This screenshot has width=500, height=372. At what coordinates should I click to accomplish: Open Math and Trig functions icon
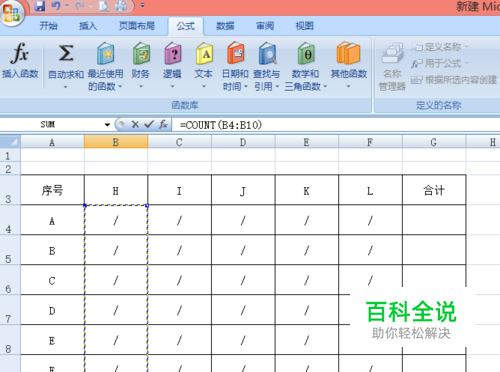(306, 53)
